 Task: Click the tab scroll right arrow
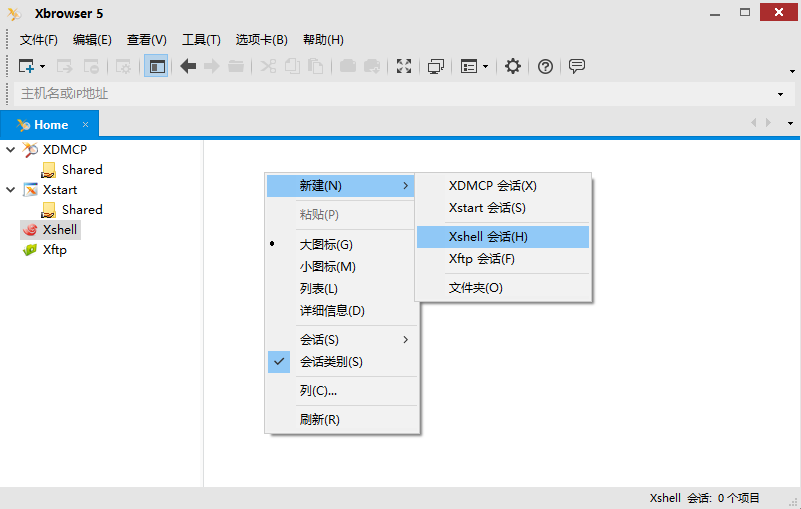tap(768, 123)
